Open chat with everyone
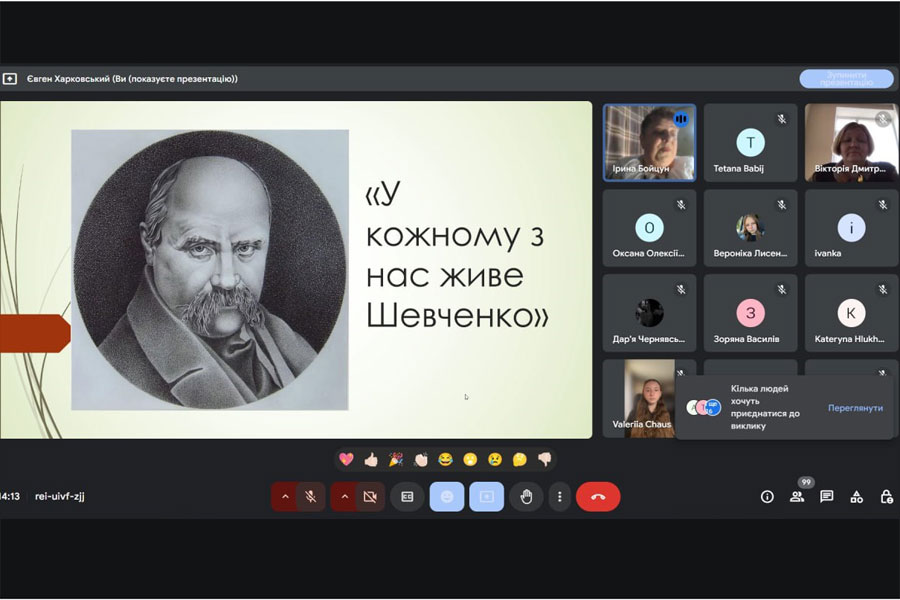The height and width of the screenshot is (600, 900). pos(827,497)
